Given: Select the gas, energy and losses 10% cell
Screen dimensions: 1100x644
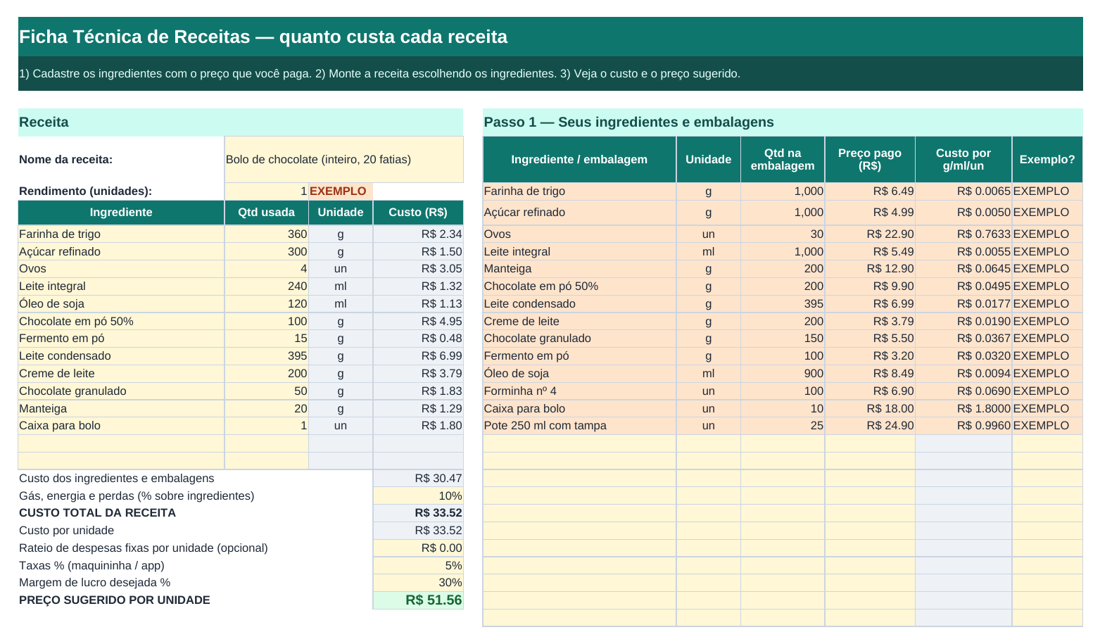Looking at the screenshot, I should point(418,495).
